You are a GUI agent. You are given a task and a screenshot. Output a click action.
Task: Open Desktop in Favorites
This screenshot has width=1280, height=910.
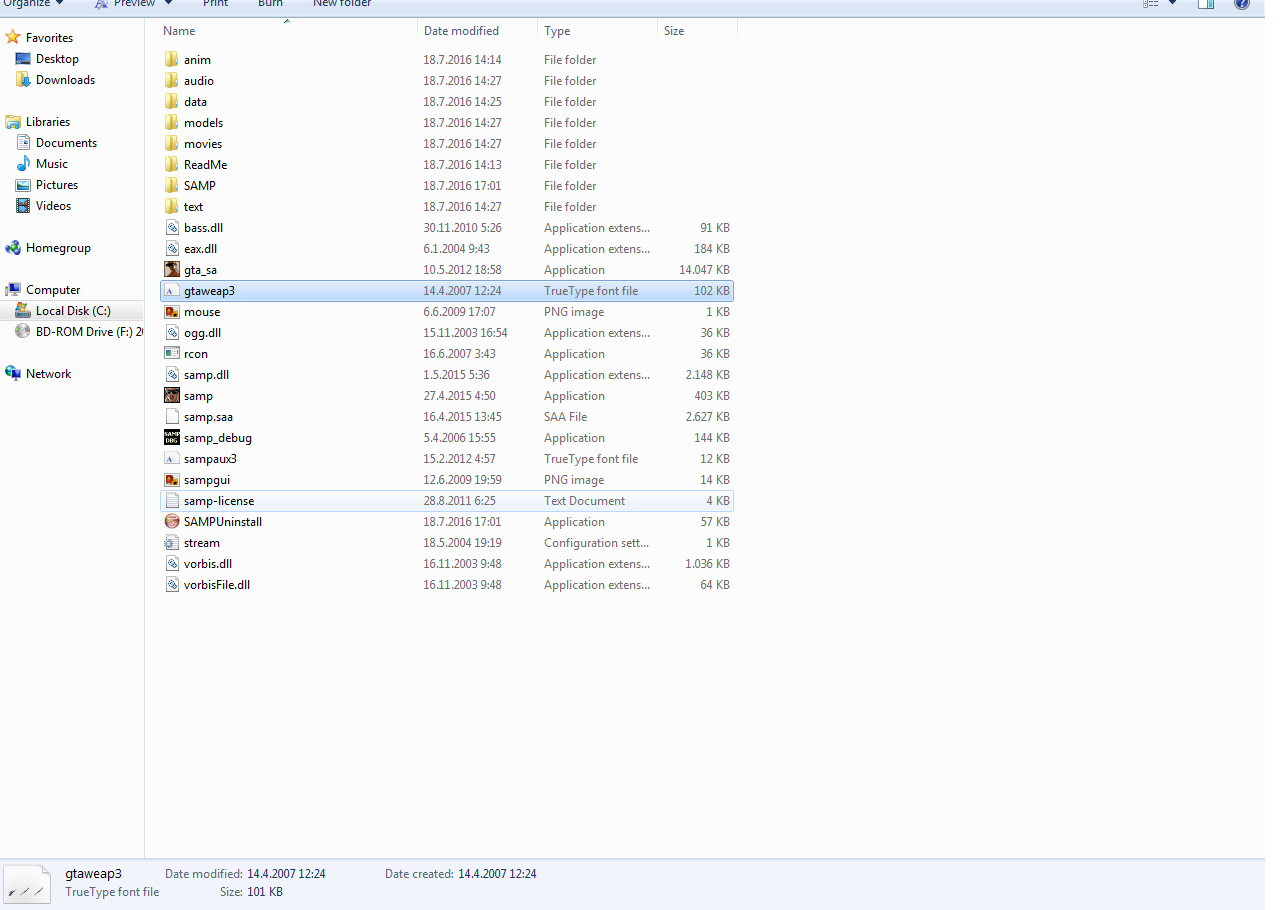[57, 59]
